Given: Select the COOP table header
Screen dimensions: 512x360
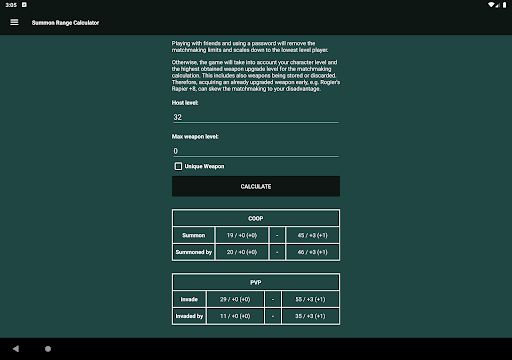Looking at the screenshot, I should click(x=256, y=218).
